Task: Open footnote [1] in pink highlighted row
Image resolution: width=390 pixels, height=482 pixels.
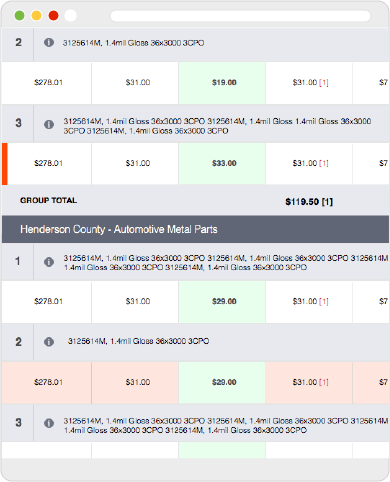Action: (324, 382)
